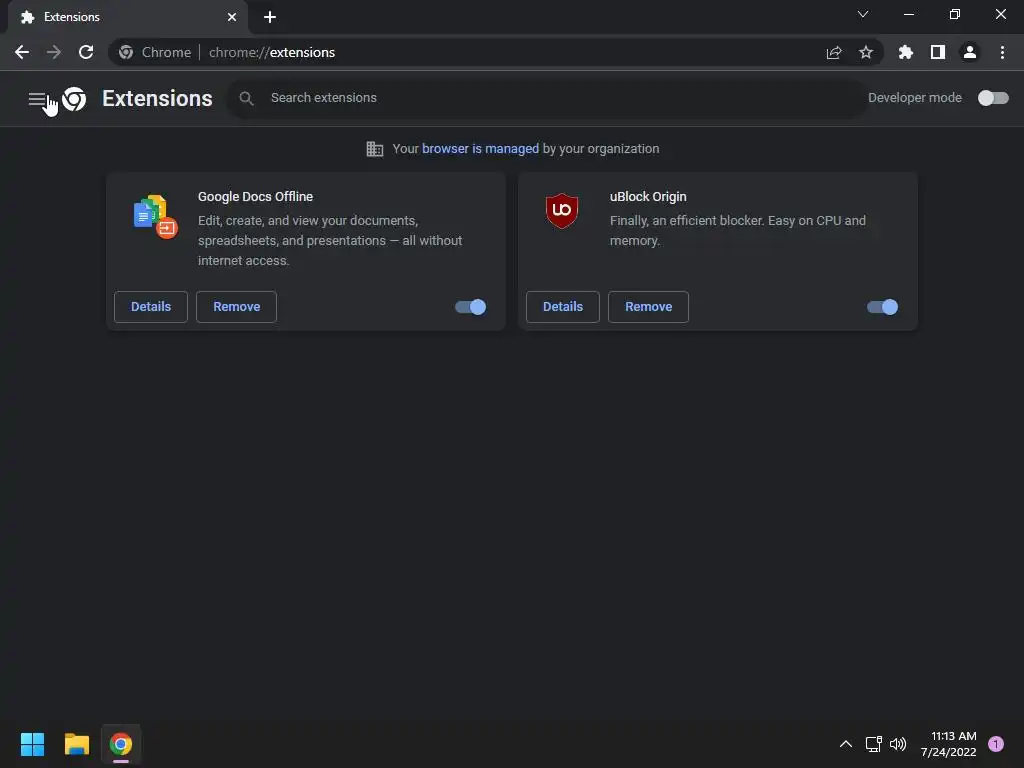This screenshot has width=1024, height=768.
Task: Click the Chrome site info icon in address bar
Action: [x=126, y=52]
